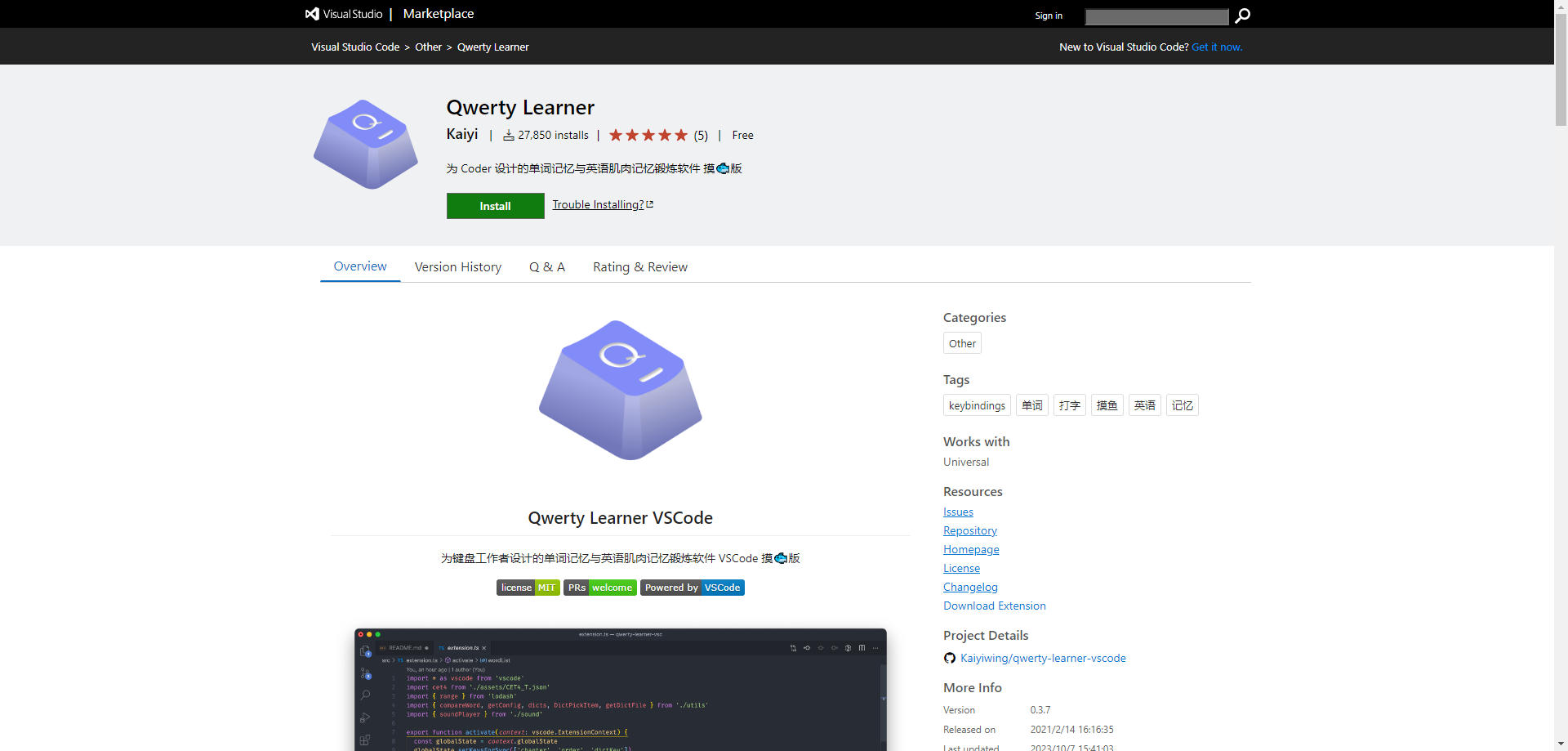Click the keybindings tag
Screen dimensions: 1568x751
pos(977,405)
